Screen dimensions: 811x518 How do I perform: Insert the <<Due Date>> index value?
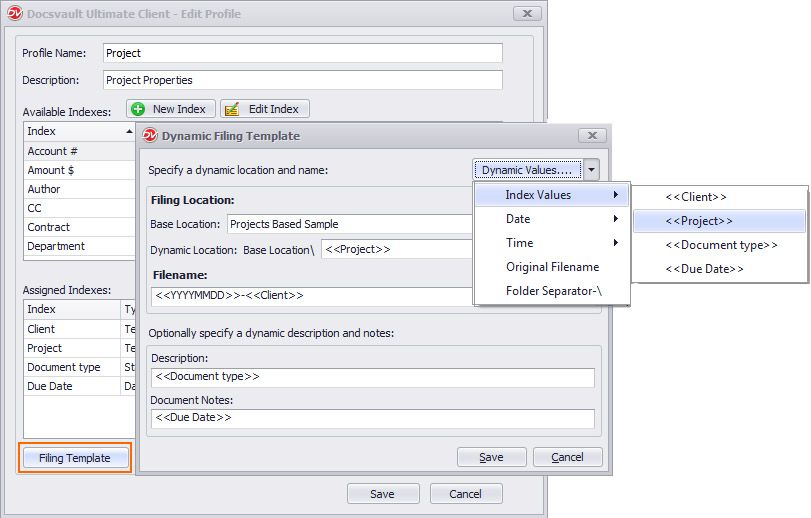pos(704,269)
